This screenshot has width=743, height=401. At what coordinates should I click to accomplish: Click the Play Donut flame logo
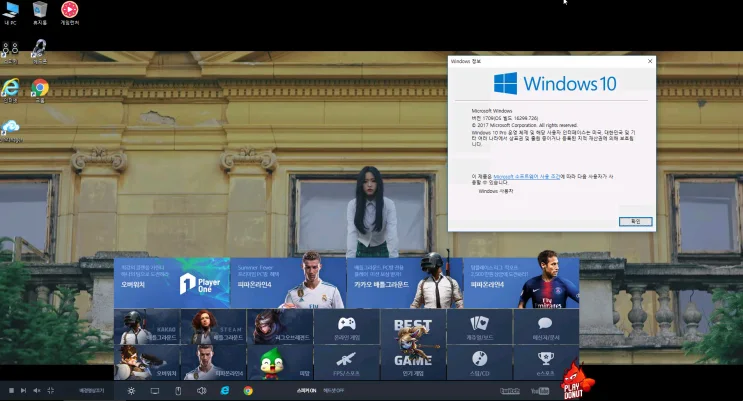coord(575,380)
